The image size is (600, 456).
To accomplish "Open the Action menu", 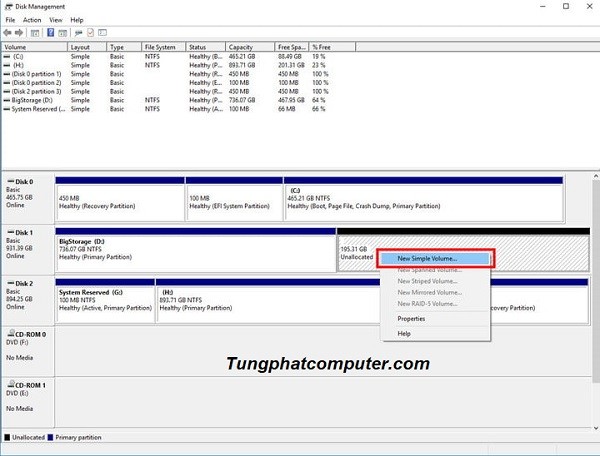I will (32, 20).
